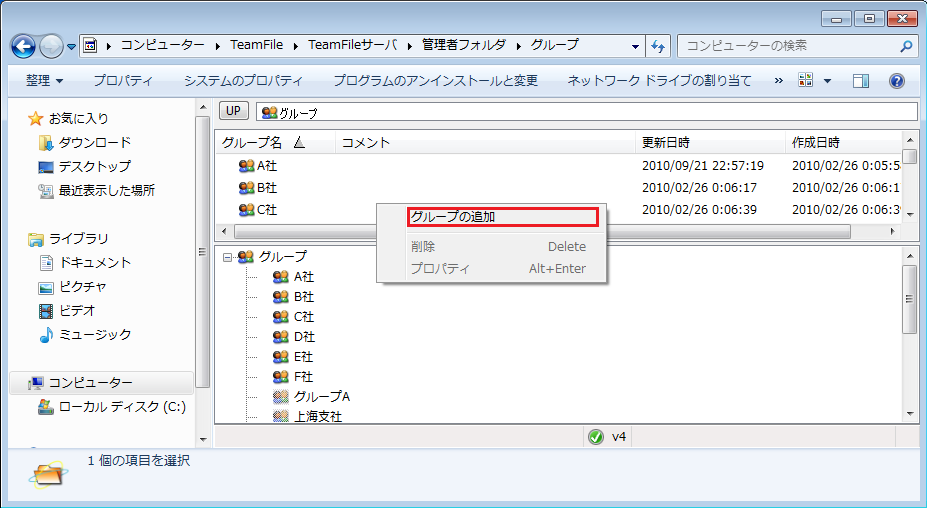The width and height of the screenshot is (927, 508).
Task: Open the help question mark icon
Action: tap(896, 81)
